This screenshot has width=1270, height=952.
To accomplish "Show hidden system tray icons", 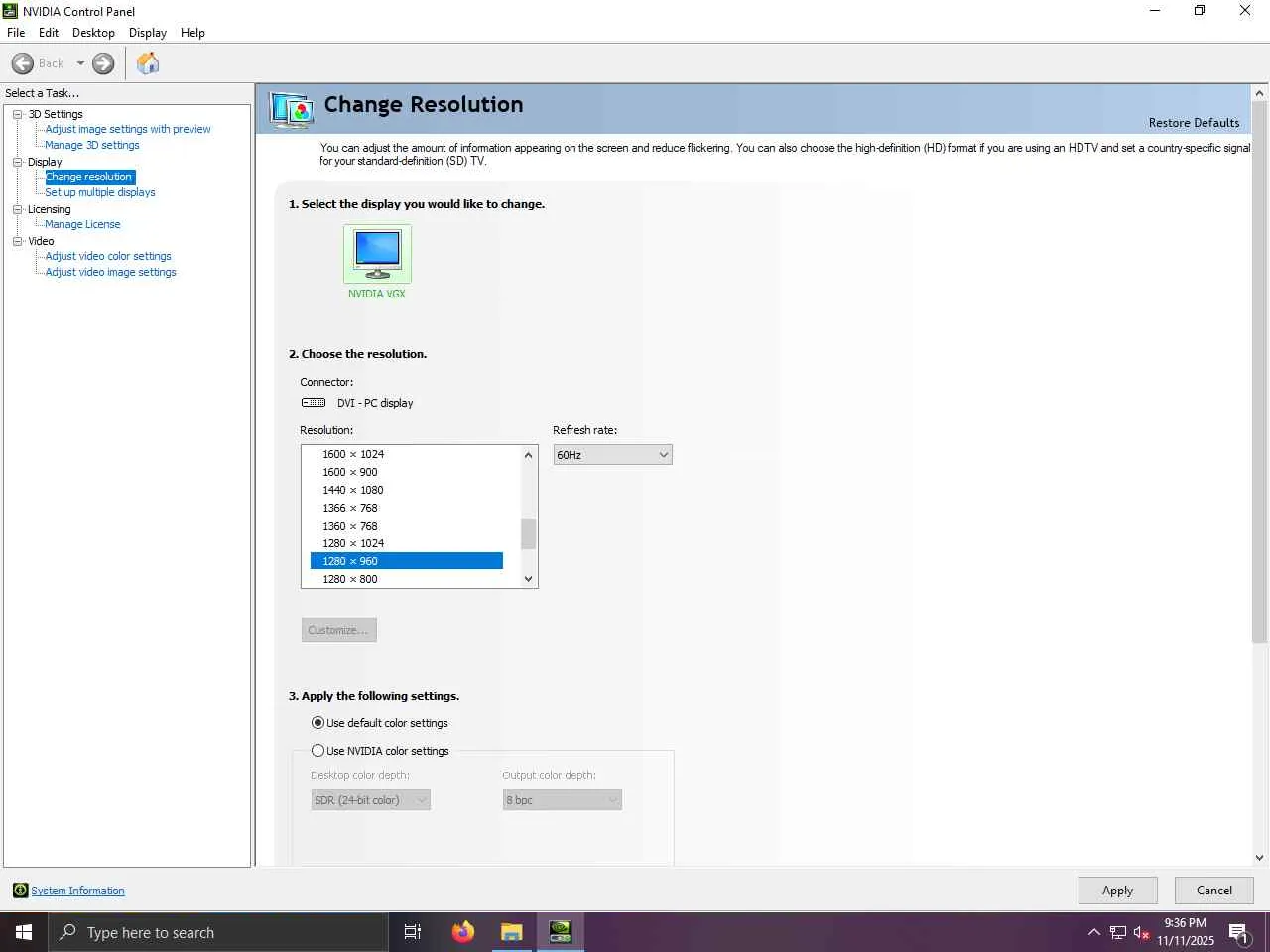I will [x=1093, y=932].
